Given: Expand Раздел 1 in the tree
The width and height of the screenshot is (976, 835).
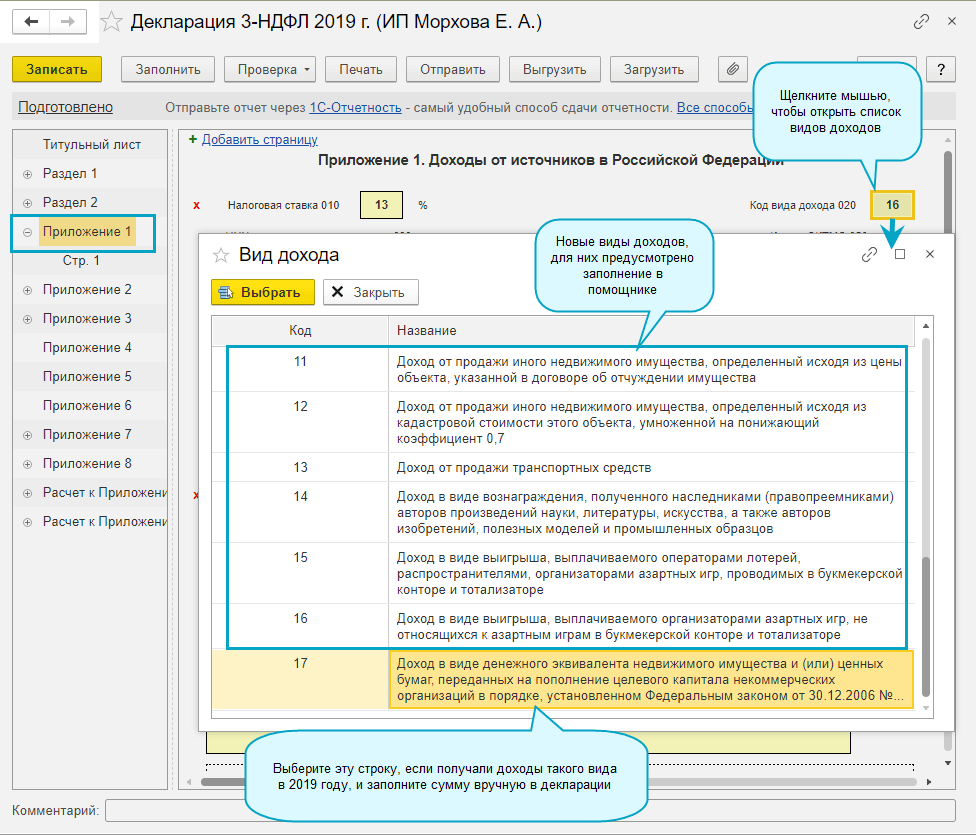Looking at the screenshot, I should click(x=27, y=174).
